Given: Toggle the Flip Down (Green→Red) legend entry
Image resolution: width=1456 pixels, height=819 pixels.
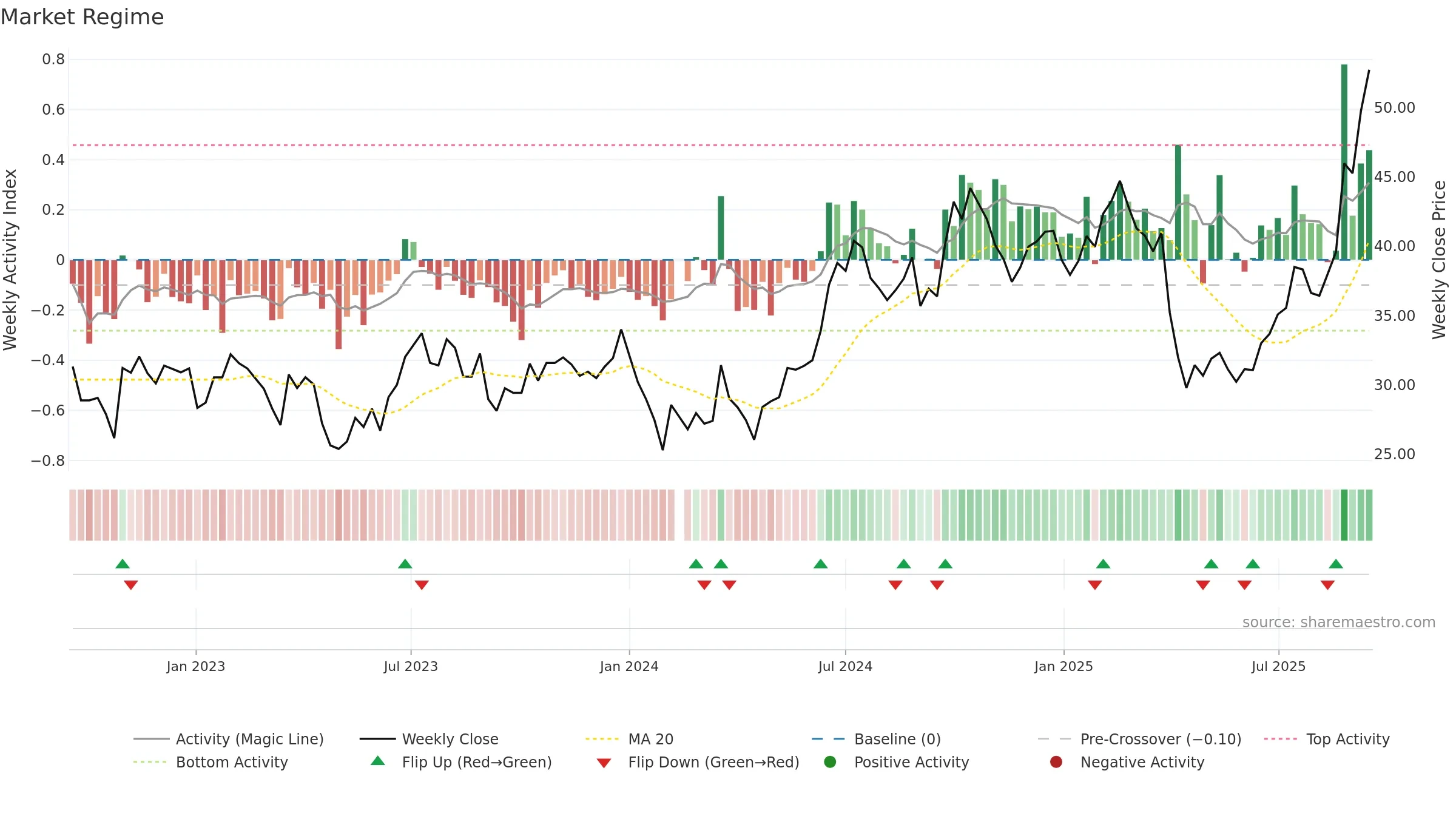Looking at the screenshot, I should (x=698, y=762).
